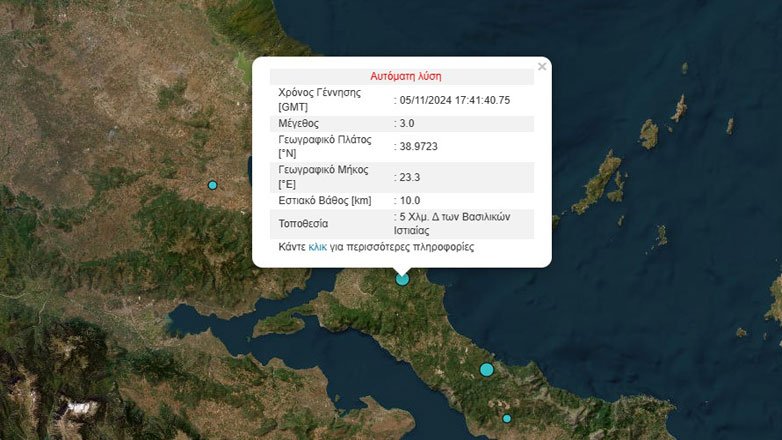This screenshot has height=440, width=782.
Task: Click the location text 'Βασιλικών Ιστιαίας'
Action: tap(452, 223)
